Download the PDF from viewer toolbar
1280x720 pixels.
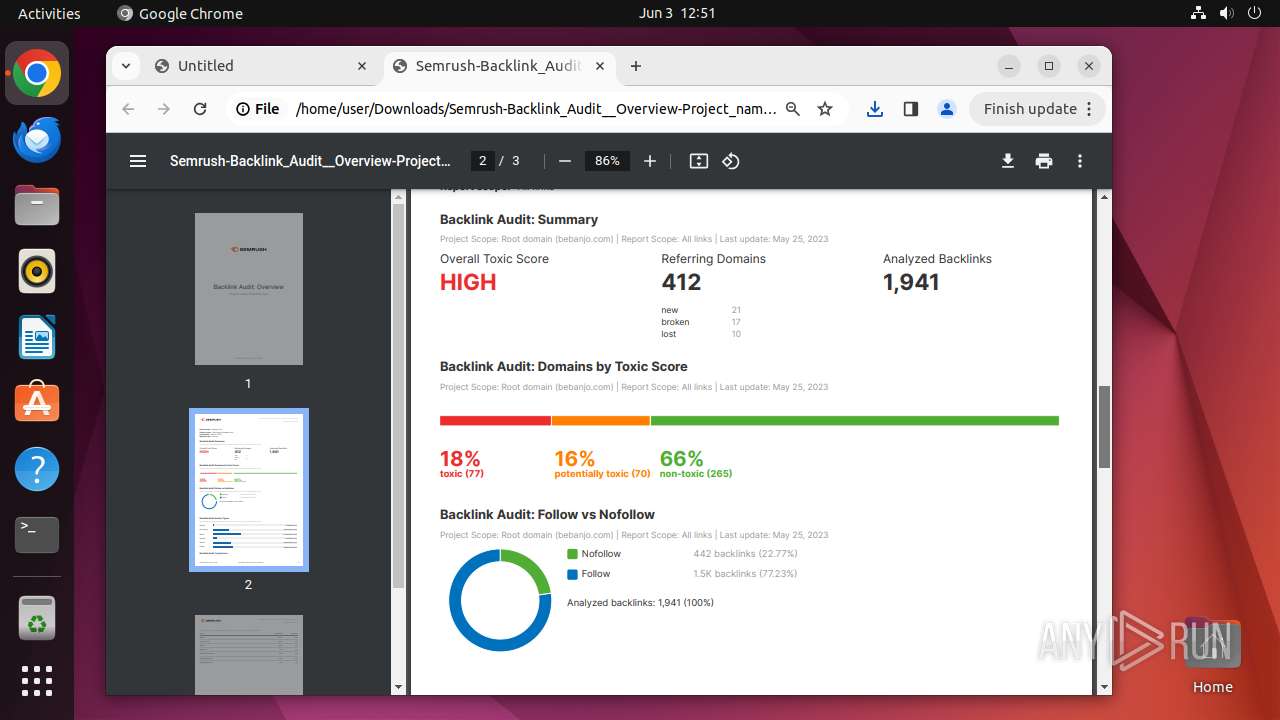coord(1008,161)
